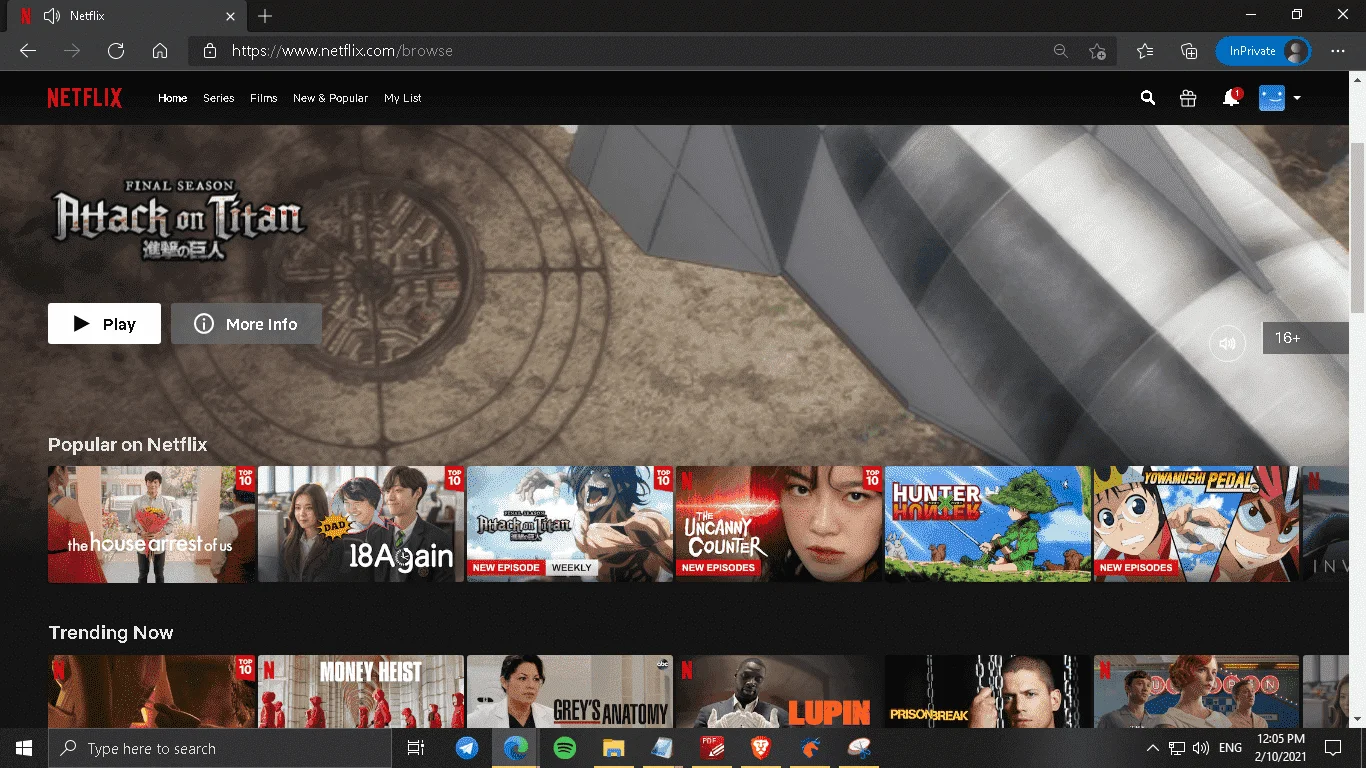The image size is (1366, 768).
Task: Click the browser home icon
Action: click(160, 51)
